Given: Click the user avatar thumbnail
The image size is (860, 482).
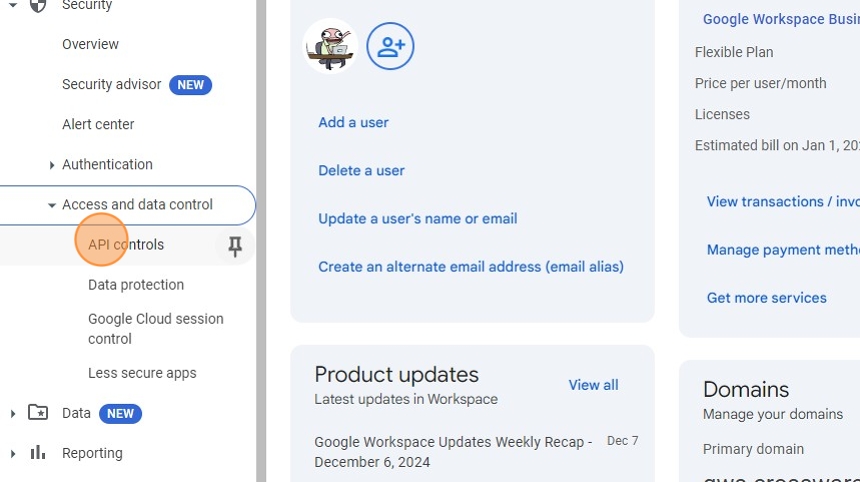Looking at the screenshot, I should pyautogui.click(x=330, y=46).
